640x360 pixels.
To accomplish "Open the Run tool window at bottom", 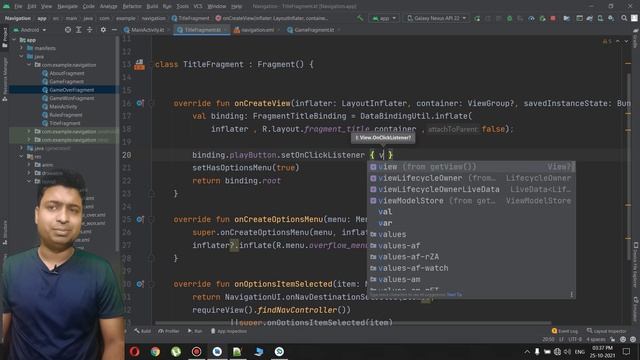I will point(195,331).
